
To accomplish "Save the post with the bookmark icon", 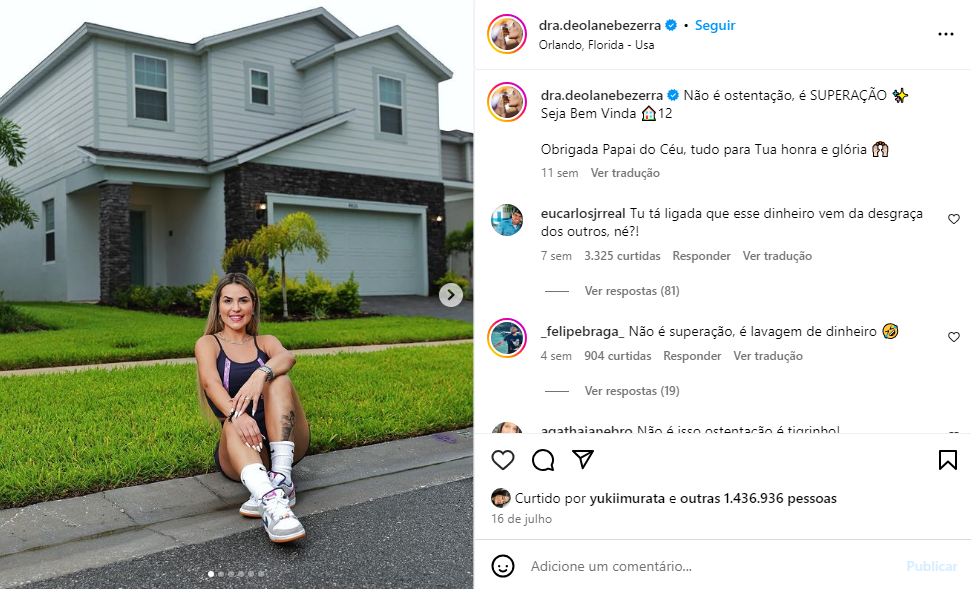I will coord(947,460).
